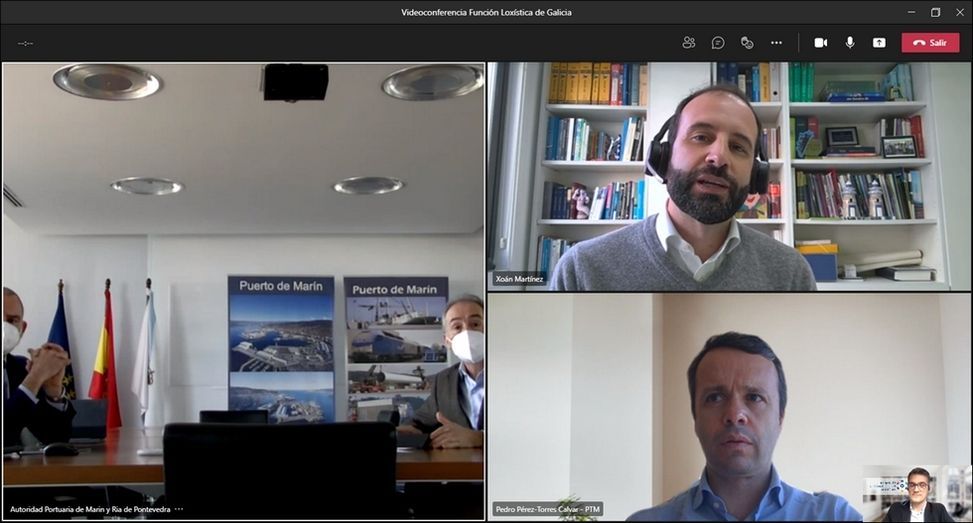Show the meeting chat
The image size is (973, 523).
(718, 43)
